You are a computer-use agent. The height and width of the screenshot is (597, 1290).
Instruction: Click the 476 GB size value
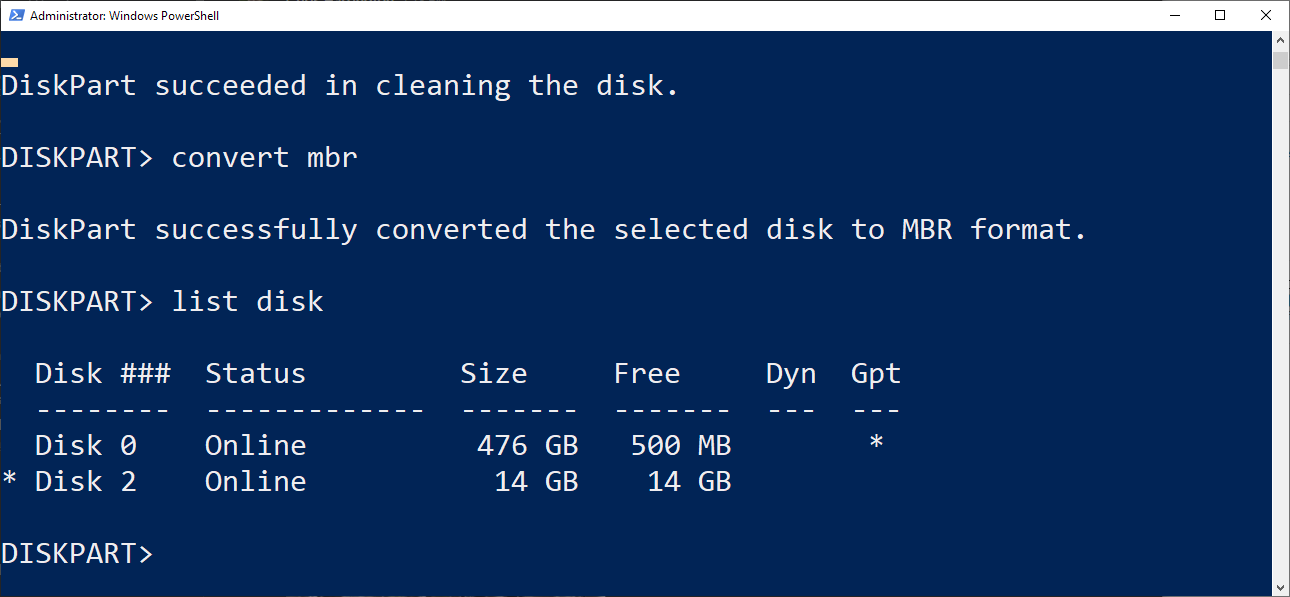(x=528, y=445)
